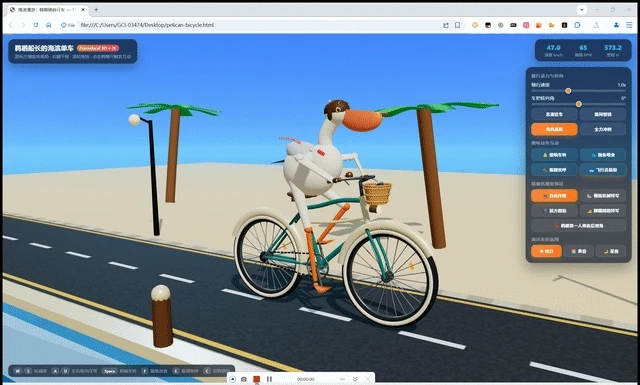Reload the page with the refresh icon
Screen dimensions: 640x385
[x=36, y=25]
